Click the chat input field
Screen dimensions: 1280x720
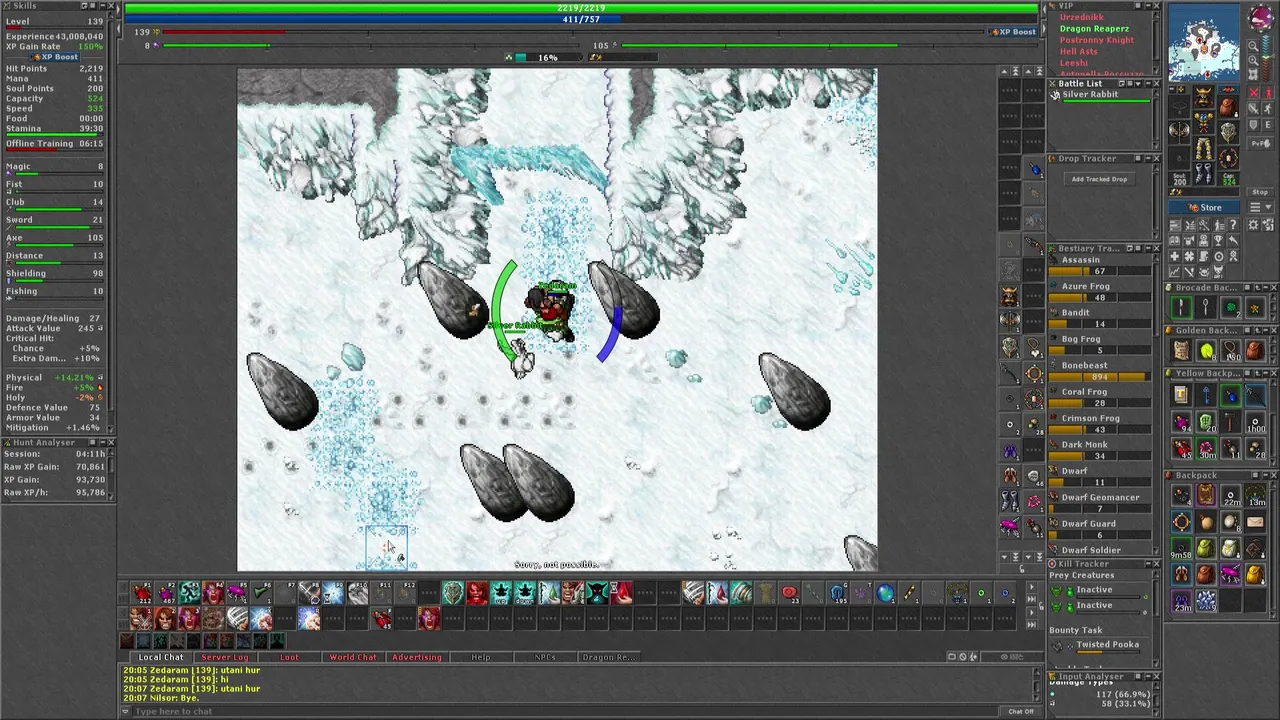pos(565,711)
